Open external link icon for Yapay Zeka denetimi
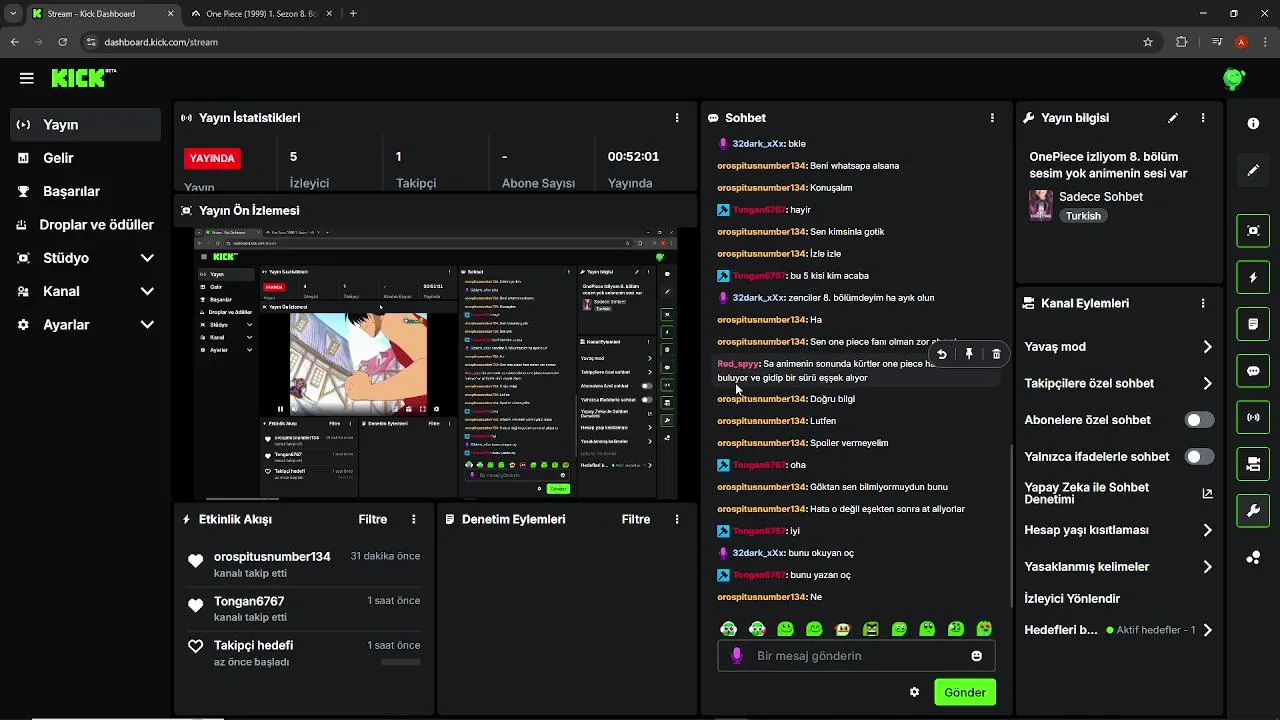 pos(1207,493)
